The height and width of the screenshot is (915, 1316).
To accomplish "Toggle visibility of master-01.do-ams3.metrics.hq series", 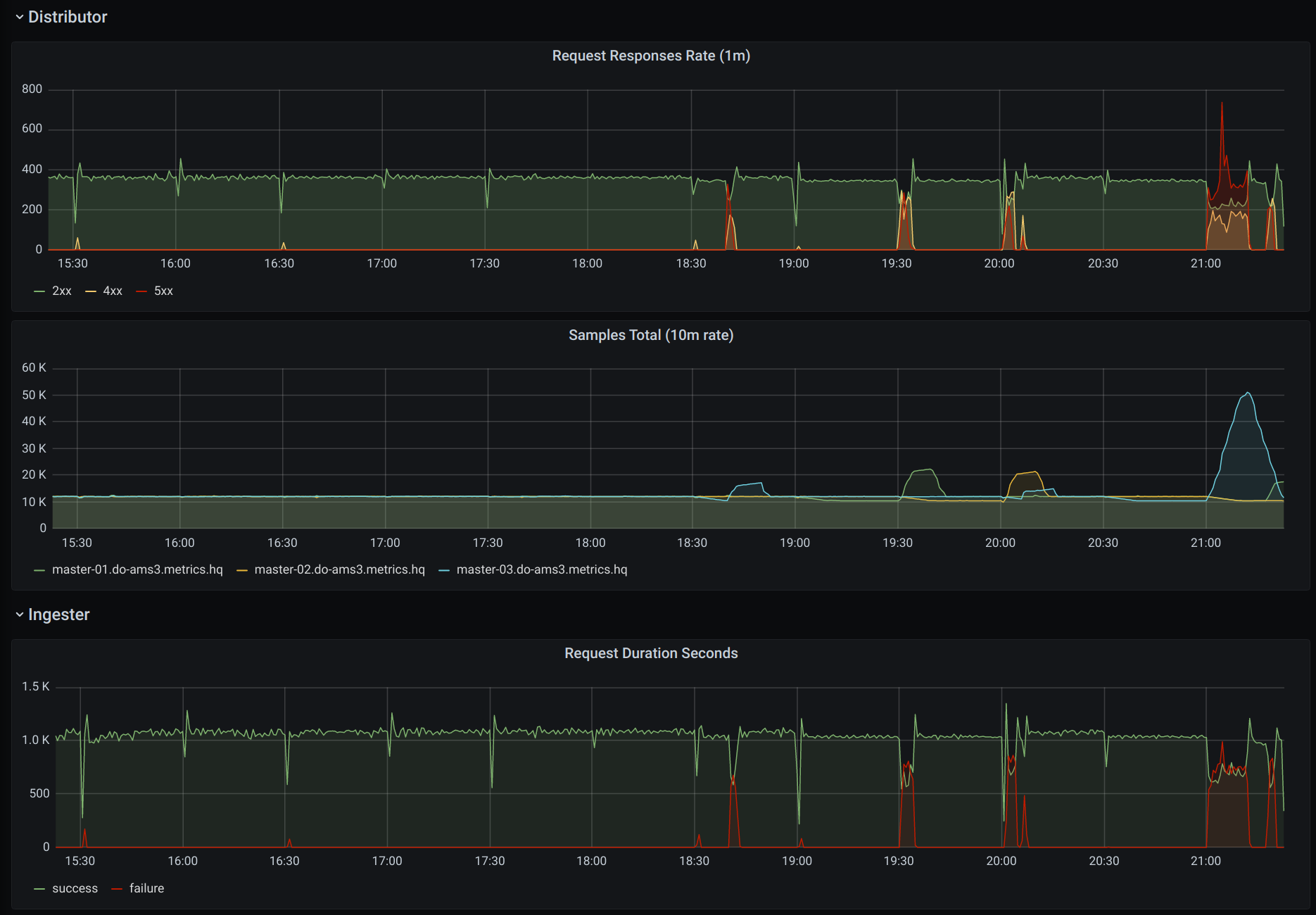I will tap(138, 569).
